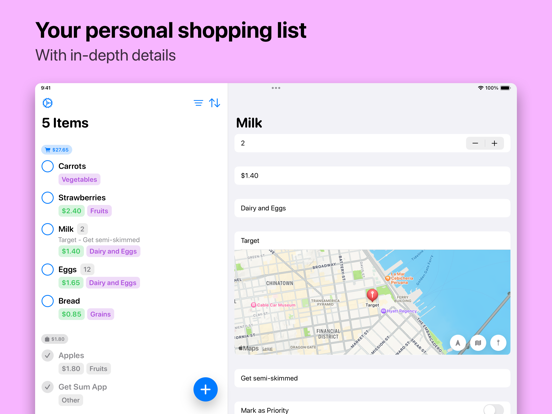552x414 pixels.
Task: Uncheck the Get Sum App item
Action: 48,387
